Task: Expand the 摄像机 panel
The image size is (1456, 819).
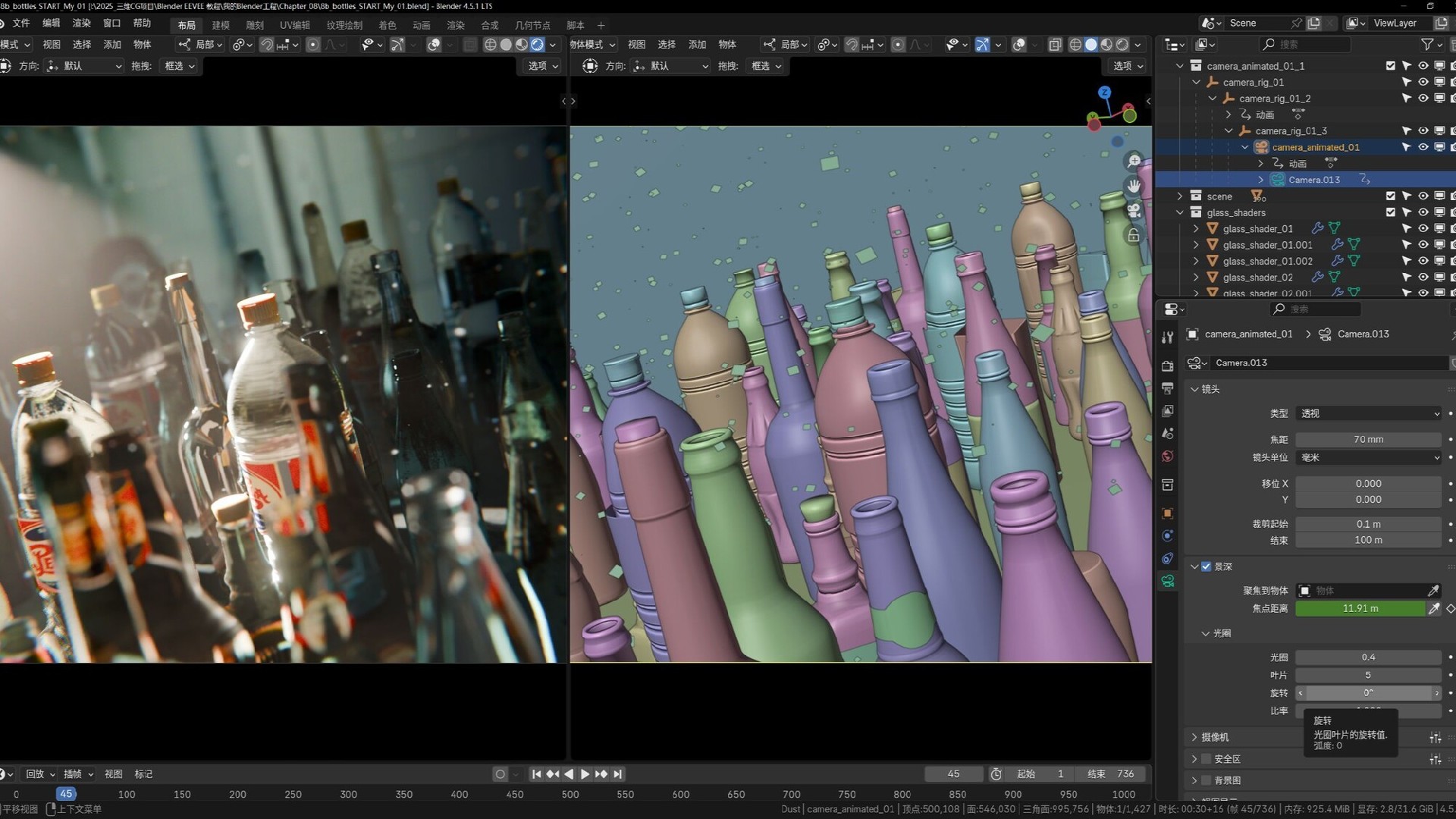Action: [1214, 737]
